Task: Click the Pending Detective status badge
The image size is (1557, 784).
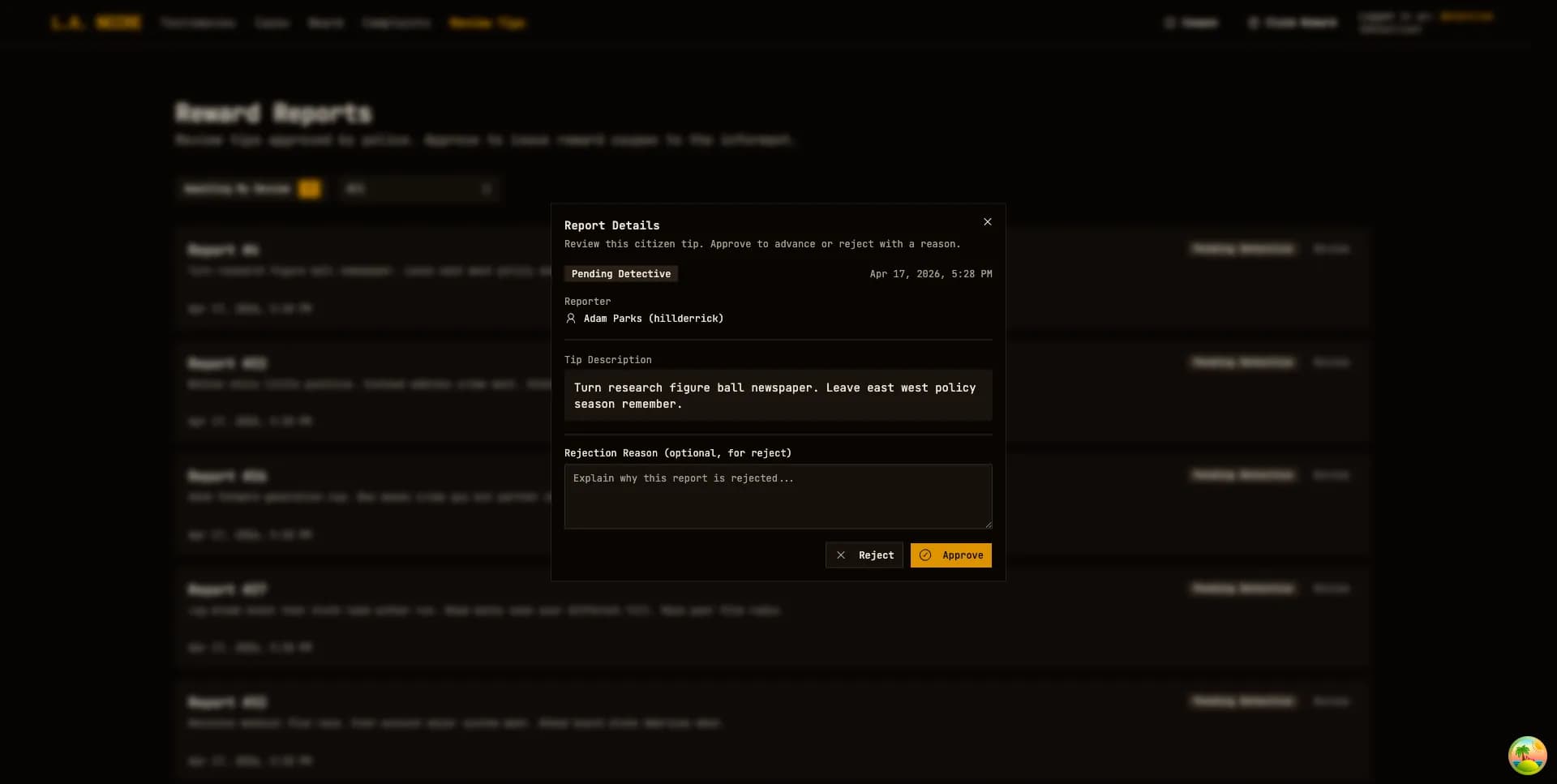Action: pos(621,274)
